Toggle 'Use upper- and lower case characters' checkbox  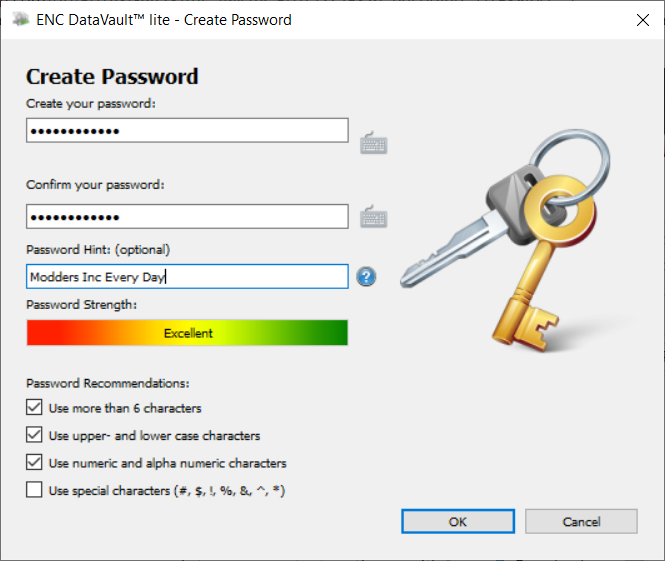[x=34, y=435]
